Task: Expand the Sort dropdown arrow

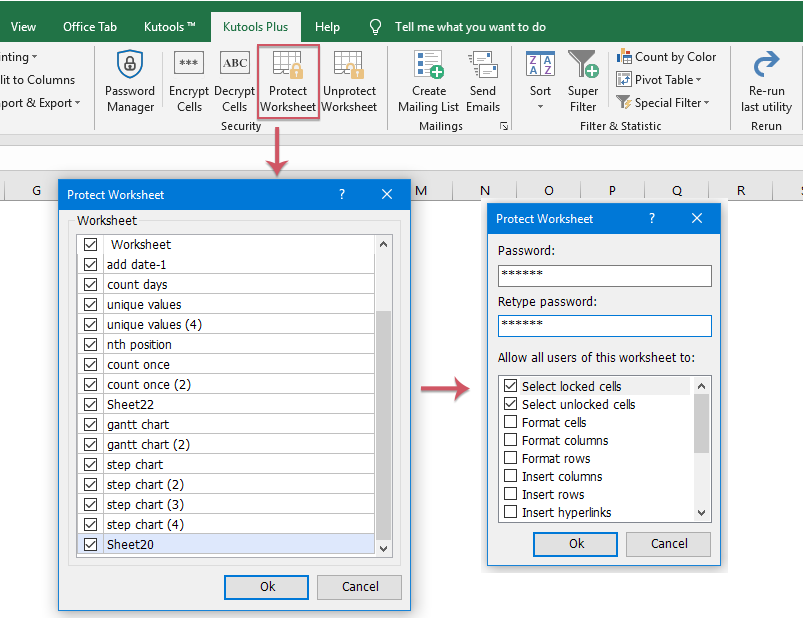Action: 540,106
